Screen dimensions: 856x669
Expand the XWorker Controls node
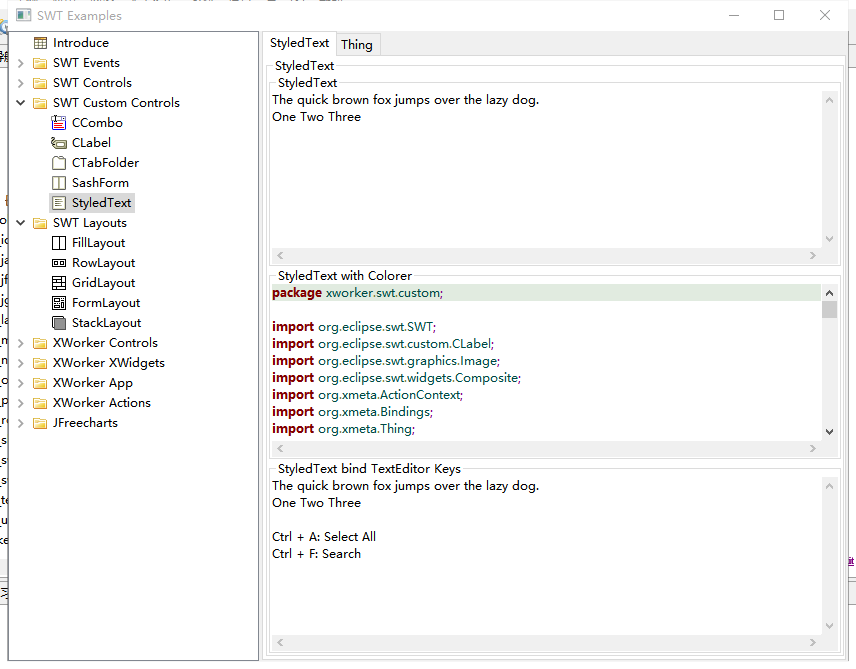21,344
